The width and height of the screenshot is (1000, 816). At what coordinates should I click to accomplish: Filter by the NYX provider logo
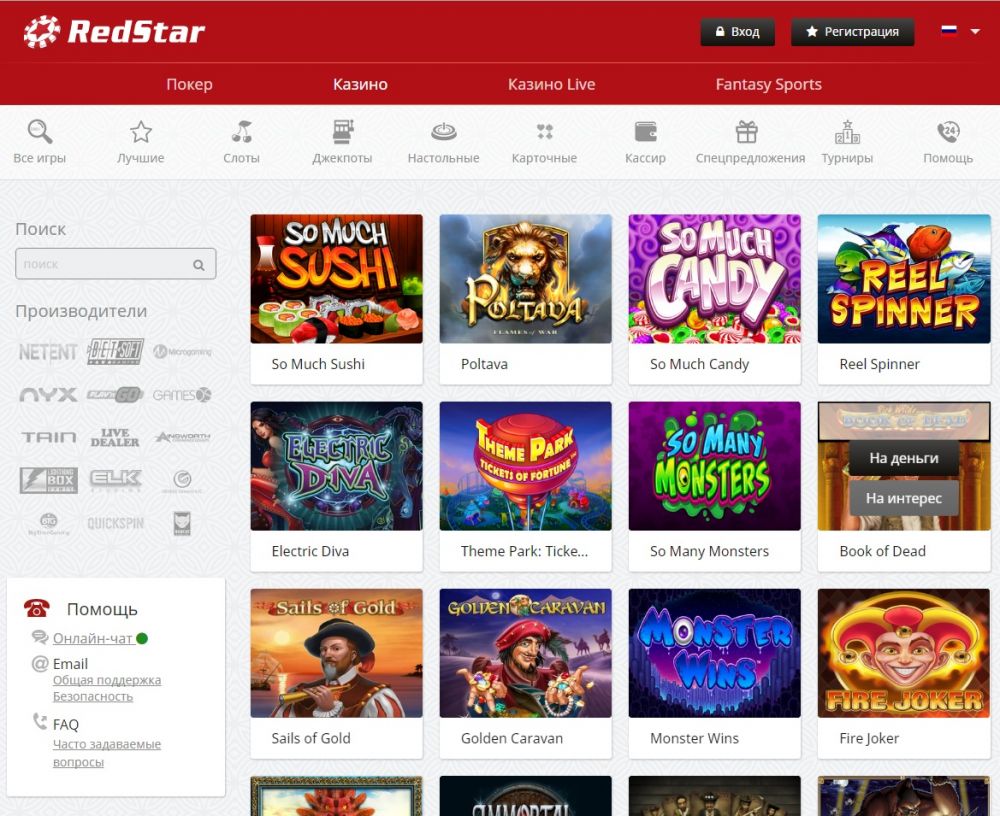(x=48, y=395)
